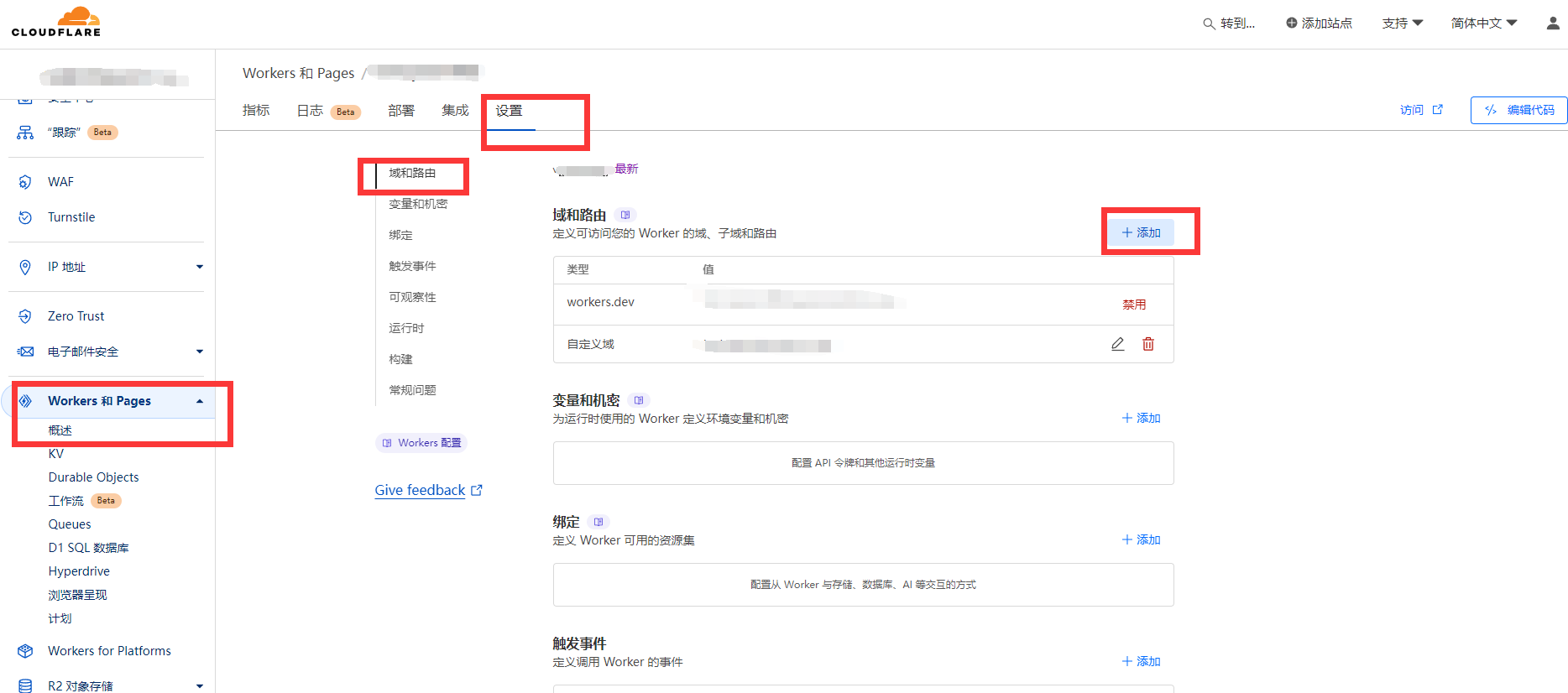Click 添加 button for 变量和机密

click(x=1141, y=418)
